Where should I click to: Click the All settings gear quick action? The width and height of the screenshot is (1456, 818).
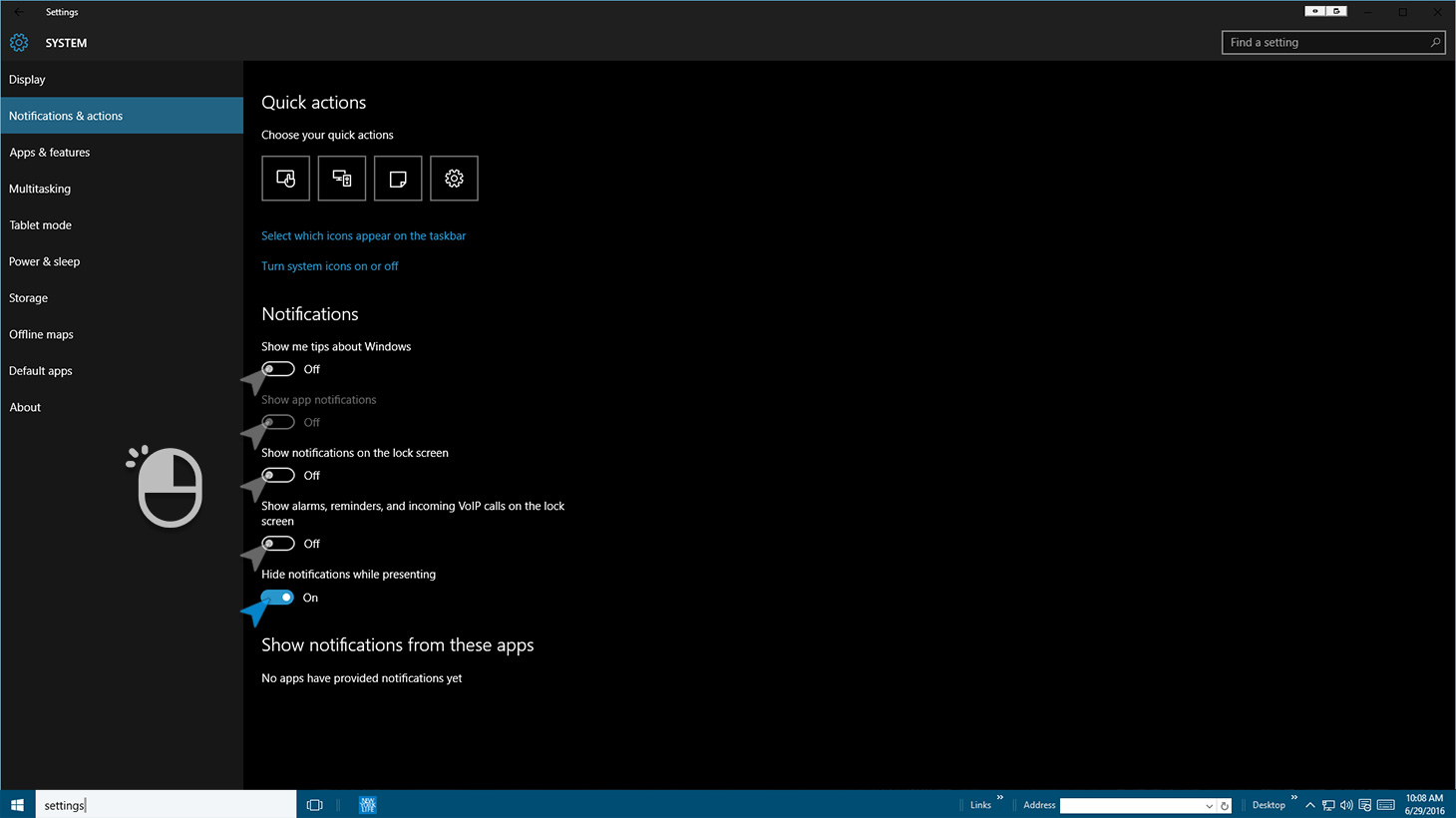tap(454, 179)
